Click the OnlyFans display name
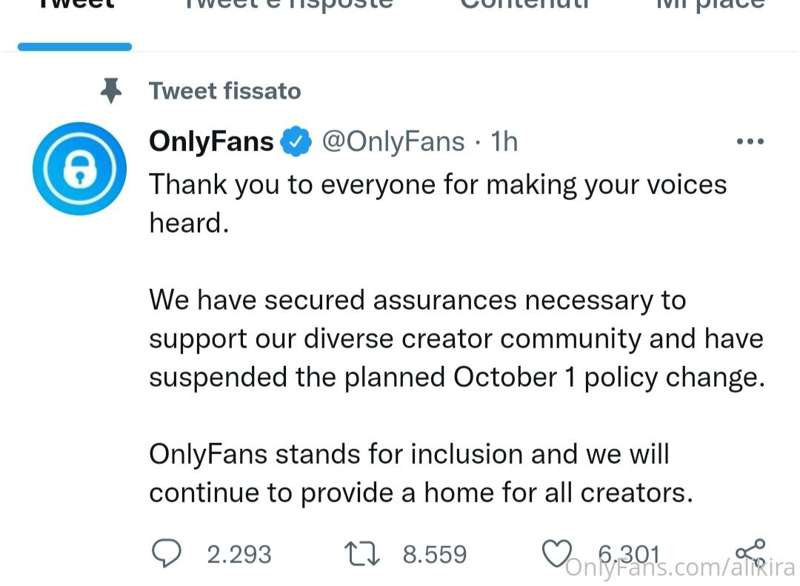This screenshot has width=800, height=586. (211, 141)
